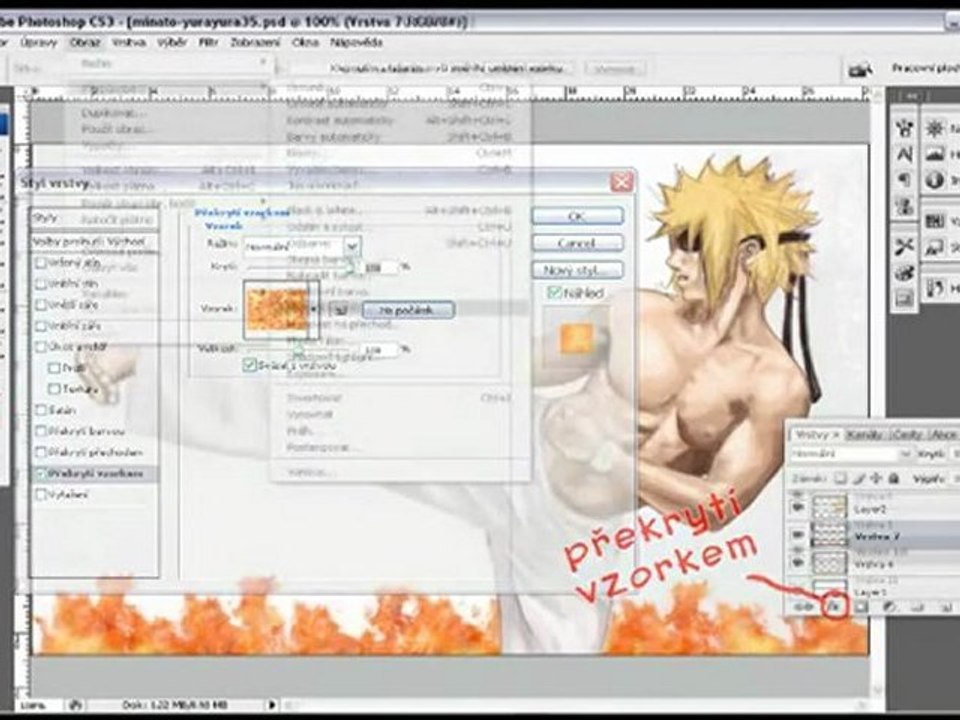Click the Měřítko percent input field

point(379,349)
